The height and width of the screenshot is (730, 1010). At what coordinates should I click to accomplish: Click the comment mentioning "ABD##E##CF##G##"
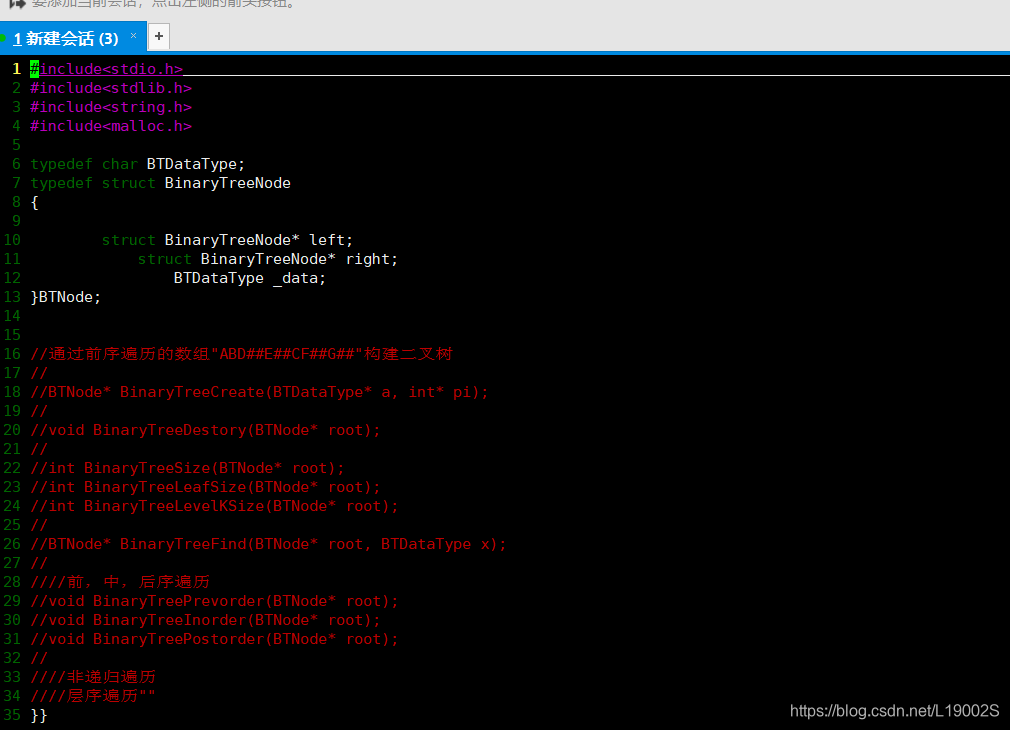pos(242,354)
